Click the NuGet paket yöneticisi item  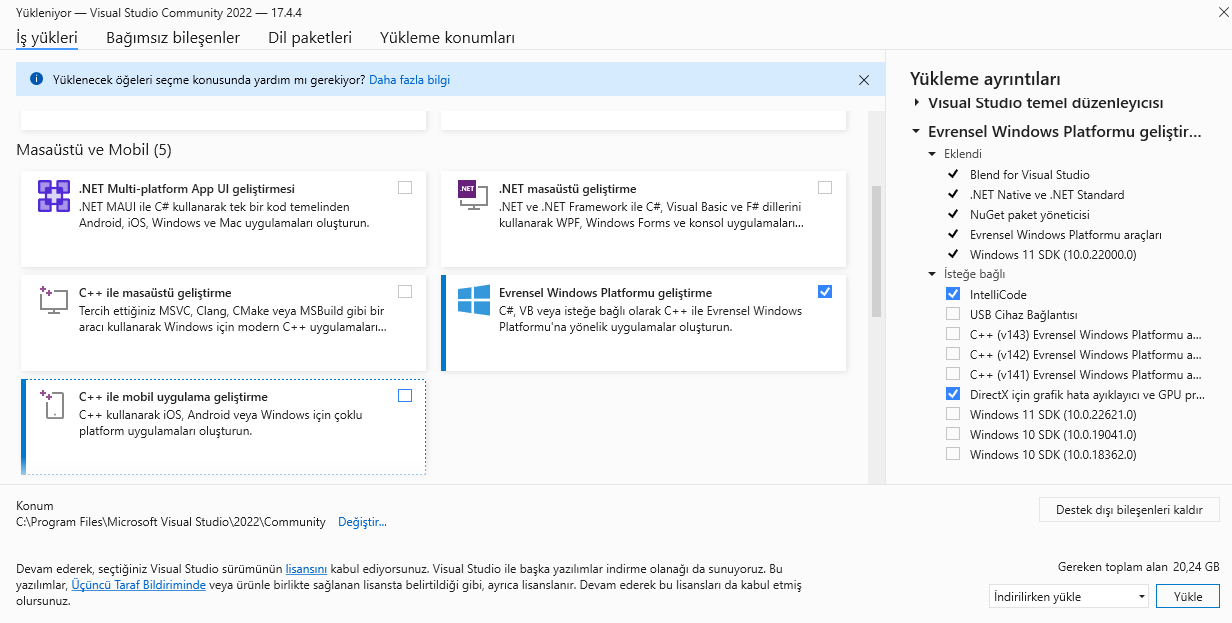click(x=1030, y=214)
